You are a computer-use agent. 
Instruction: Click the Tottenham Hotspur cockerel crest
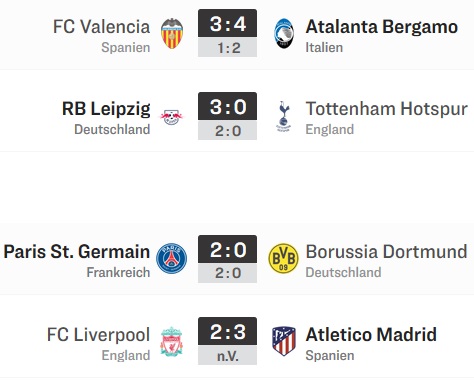284,116
